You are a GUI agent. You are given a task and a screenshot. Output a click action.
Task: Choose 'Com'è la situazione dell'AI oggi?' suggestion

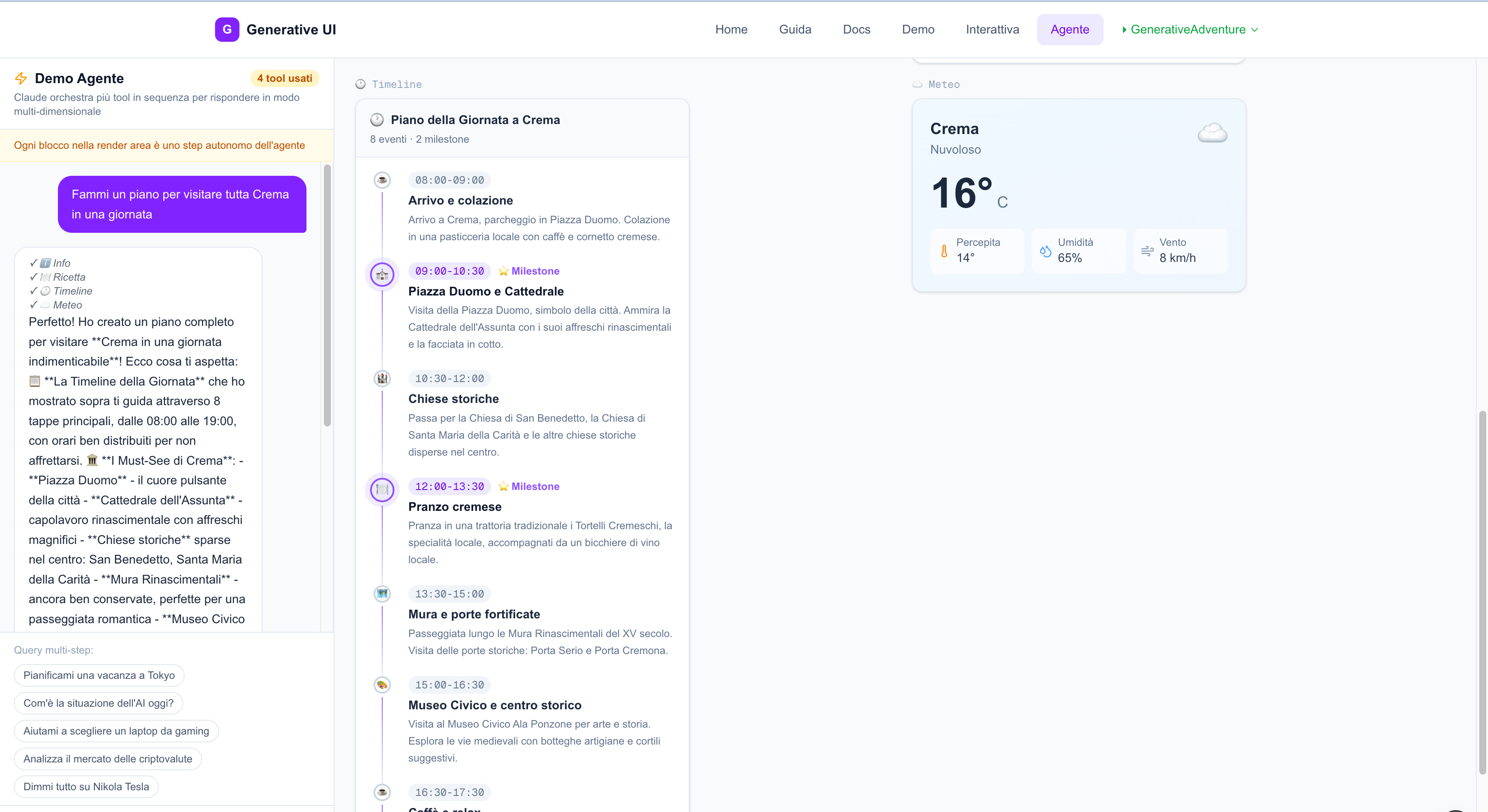98,703
